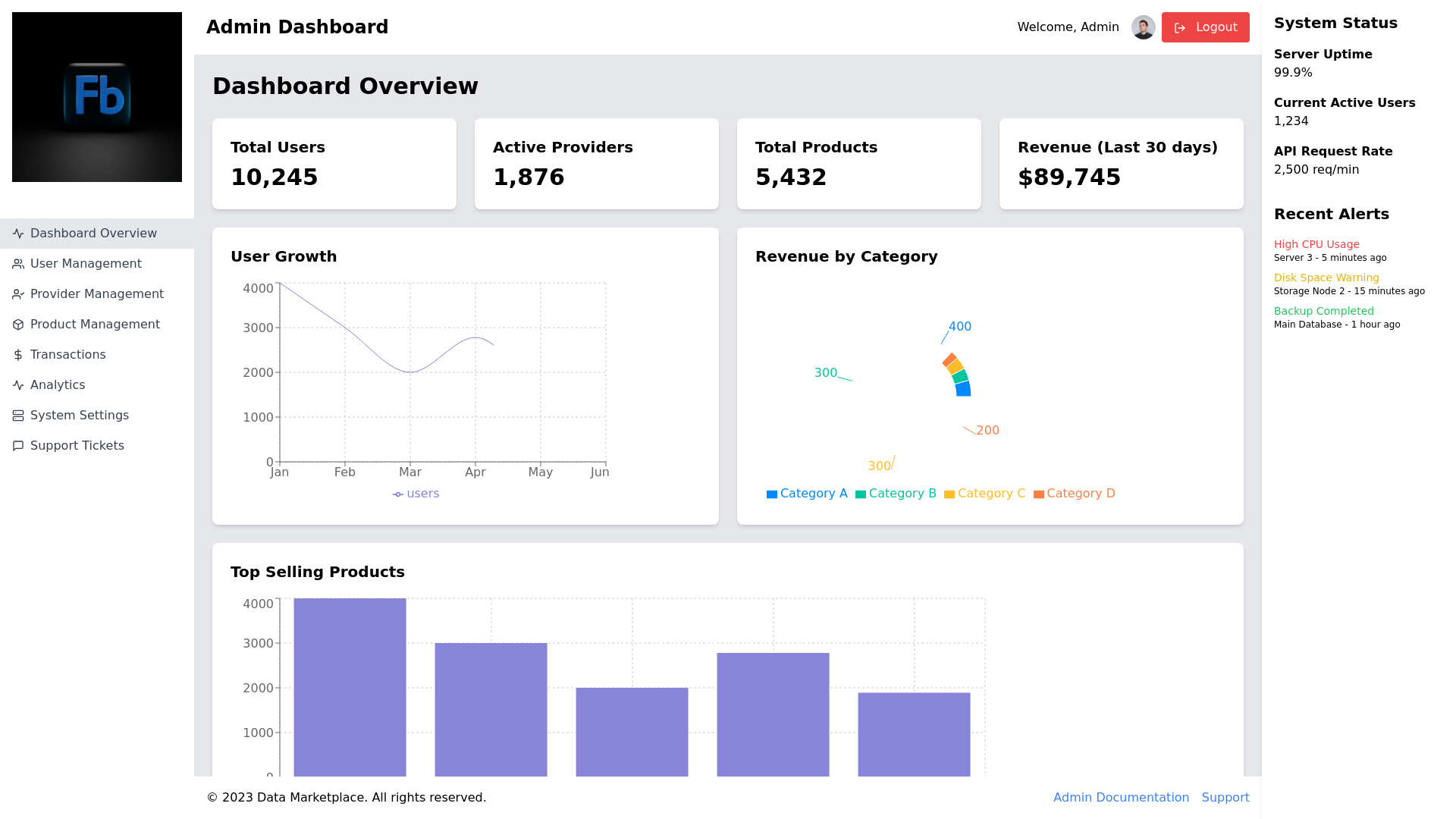Open System Settings
The image size is (1456, 819).
(x=97, y=416)
